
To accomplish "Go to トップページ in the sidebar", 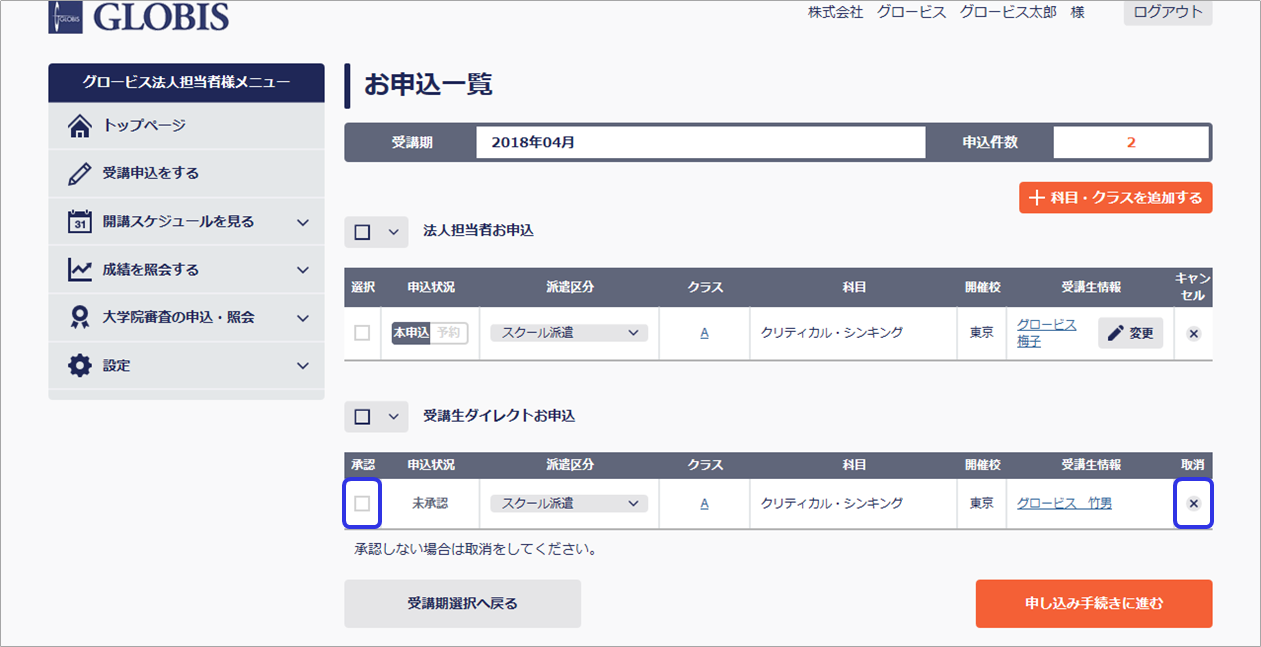I will [186, 126].
